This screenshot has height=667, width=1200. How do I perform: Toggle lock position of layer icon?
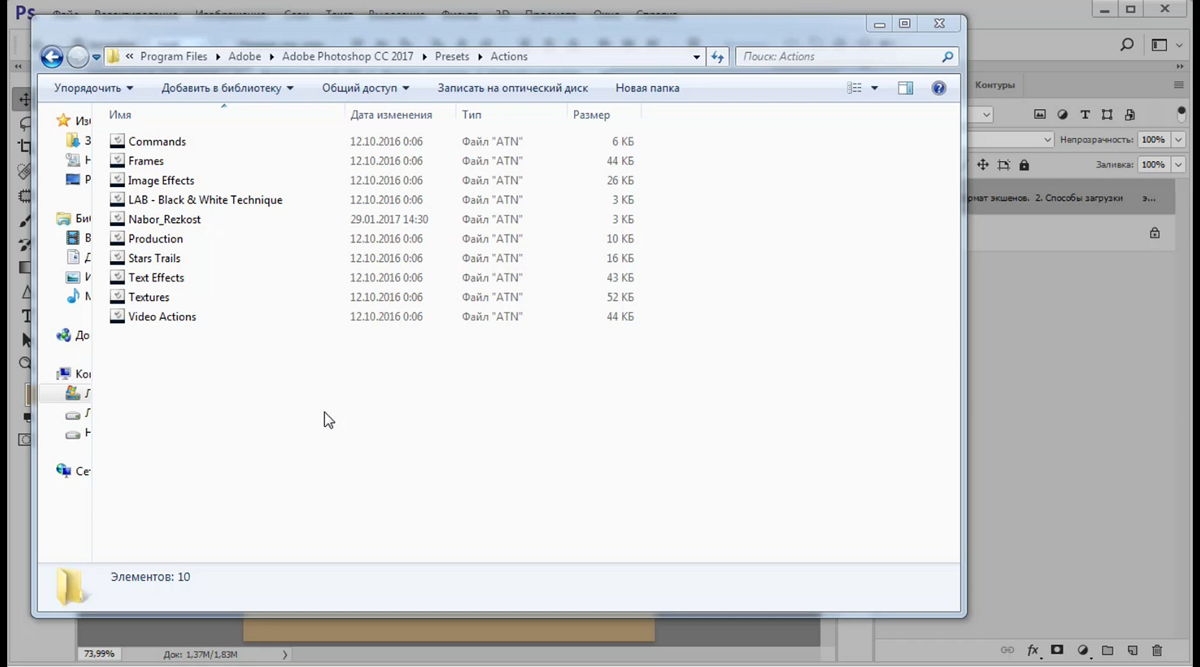click(x=982, y=164)
